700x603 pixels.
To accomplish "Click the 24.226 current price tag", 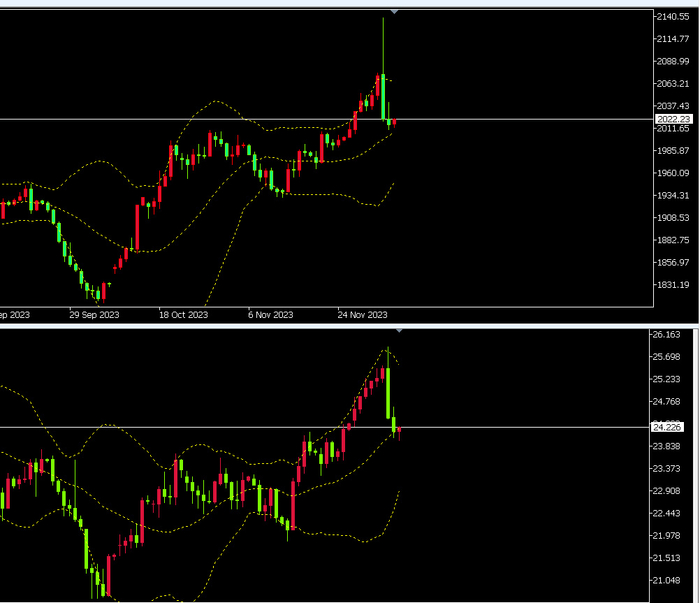I will point(667,427).
